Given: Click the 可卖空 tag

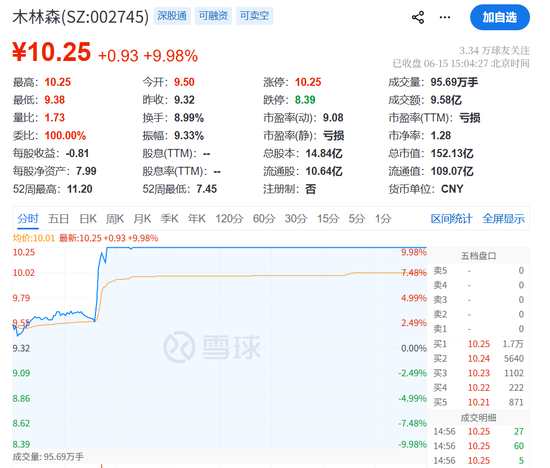Looking at the screenshot, I should 255,16.
